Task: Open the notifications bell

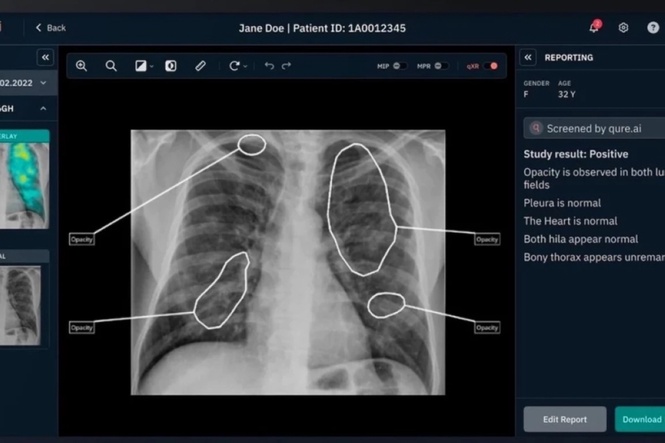Action: pyautogui.click(x=594, y=27)
